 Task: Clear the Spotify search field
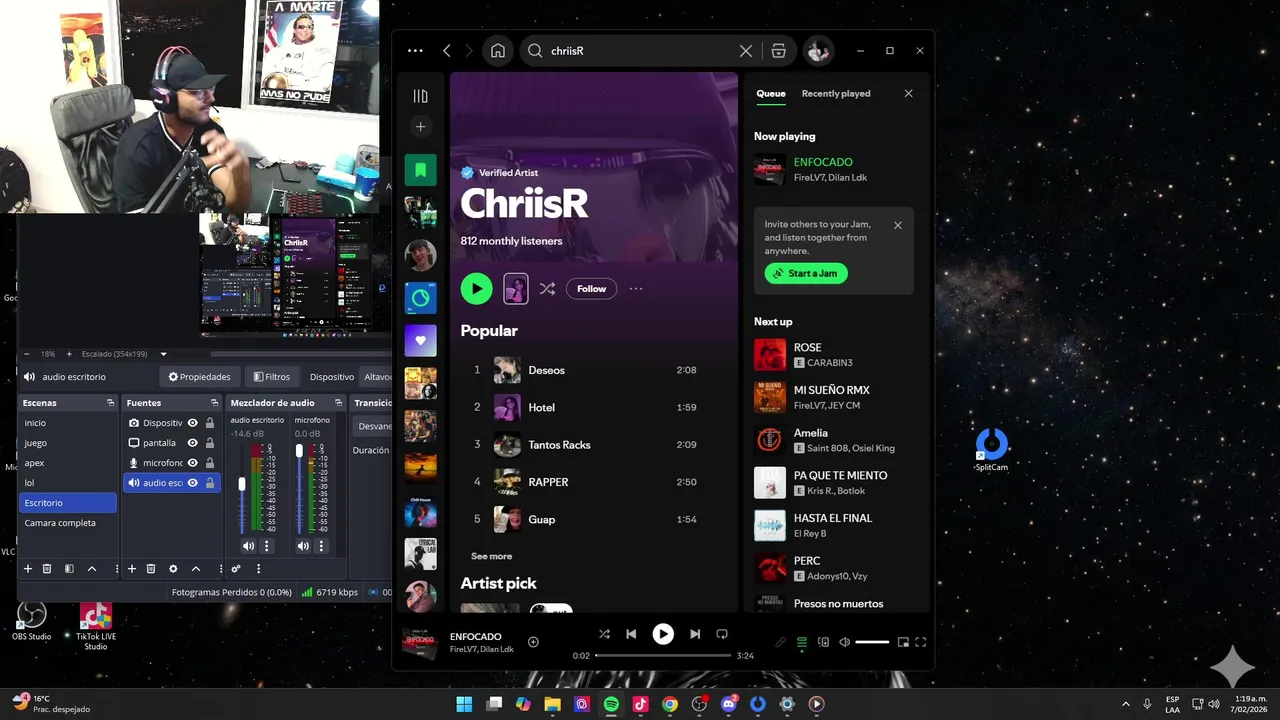[745, 51]
